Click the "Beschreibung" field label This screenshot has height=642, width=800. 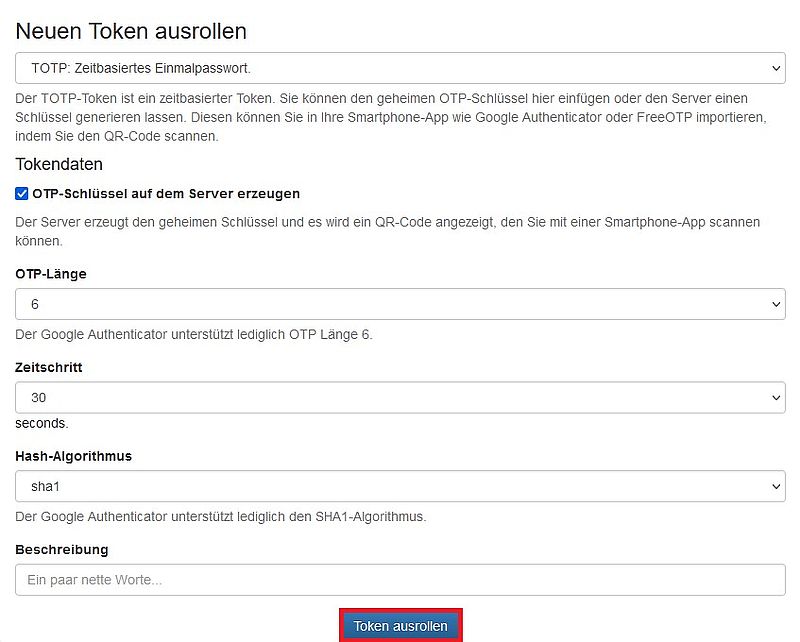pos(62,549)
